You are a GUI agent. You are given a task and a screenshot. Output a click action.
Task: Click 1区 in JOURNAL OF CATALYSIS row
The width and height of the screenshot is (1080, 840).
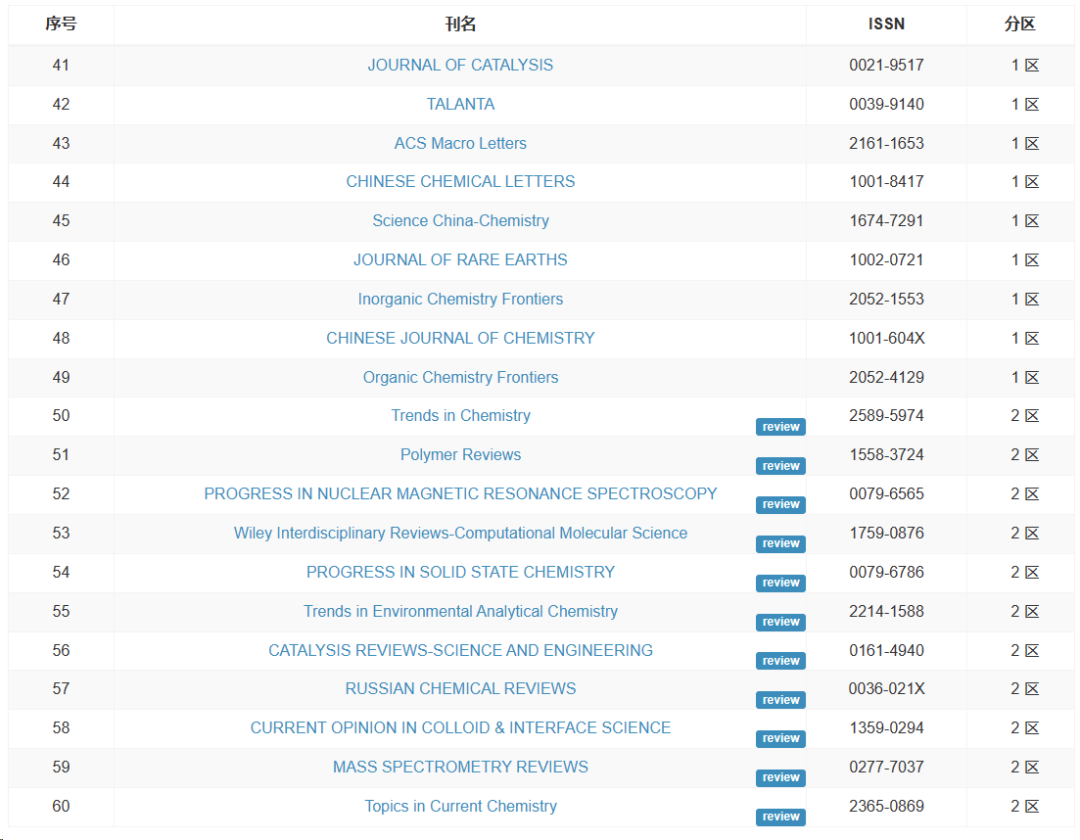pos(1024,65)
